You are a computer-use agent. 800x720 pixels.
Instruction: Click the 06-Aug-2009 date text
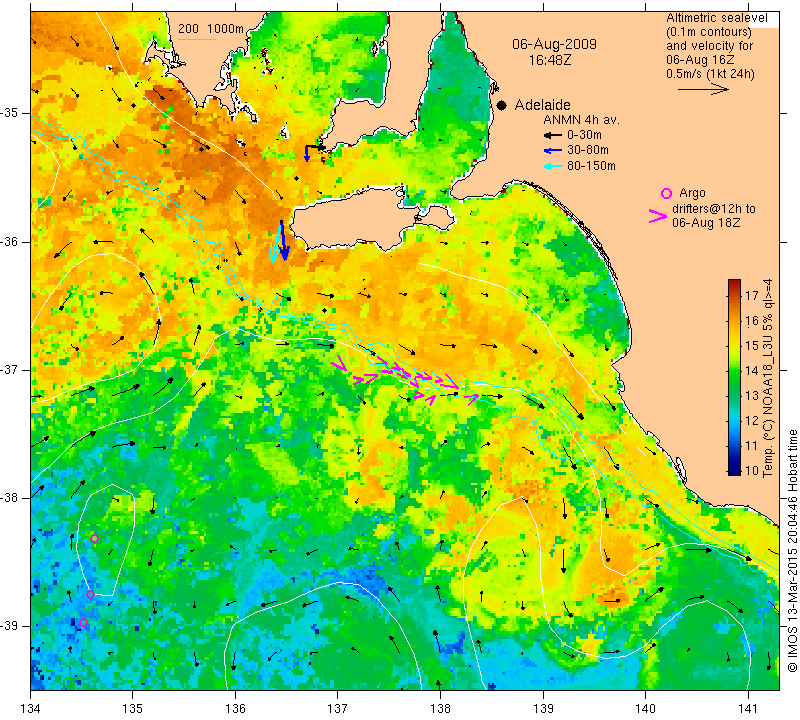(554, 44)
